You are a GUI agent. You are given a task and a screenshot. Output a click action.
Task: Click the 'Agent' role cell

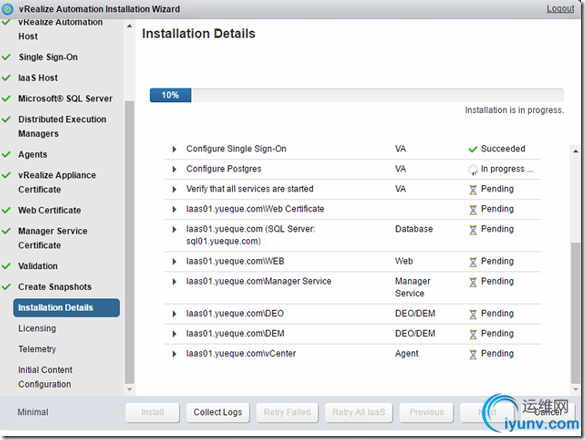click(x=407, y=354)
